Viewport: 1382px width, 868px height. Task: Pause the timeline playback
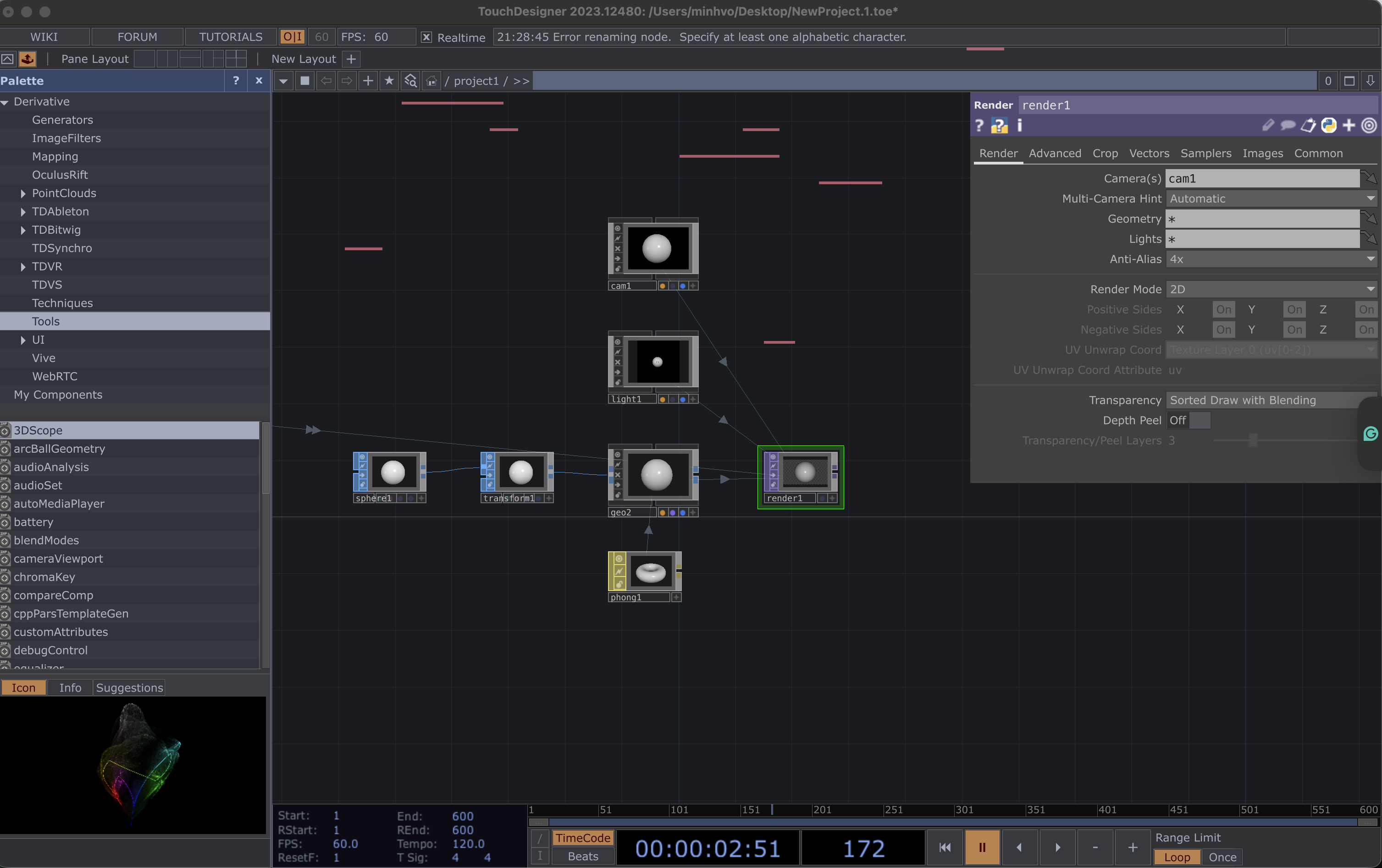point(982,847)
